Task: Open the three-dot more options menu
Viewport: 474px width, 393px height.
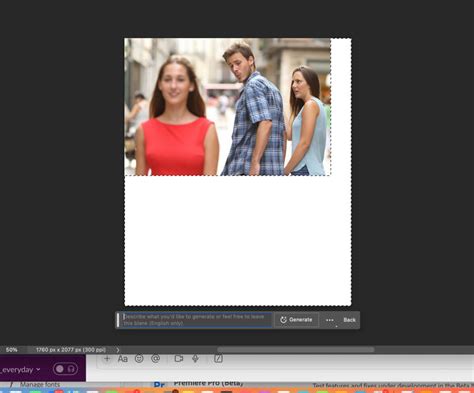Action: pos(330,320)
